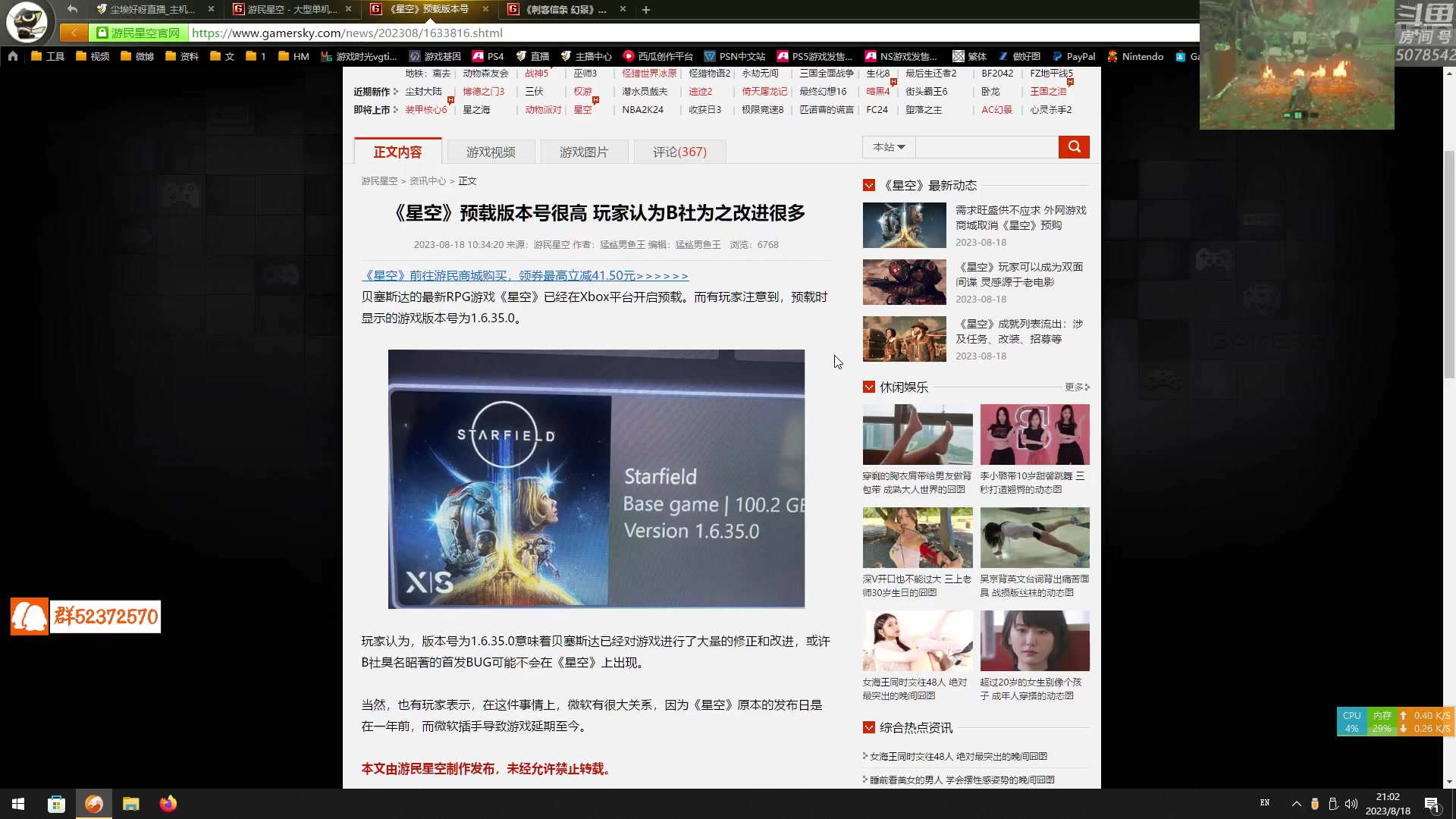The height and width of the screenshot is (819, 1456).
Task: Click the red search magnifier button
Action: [1074, 147]
